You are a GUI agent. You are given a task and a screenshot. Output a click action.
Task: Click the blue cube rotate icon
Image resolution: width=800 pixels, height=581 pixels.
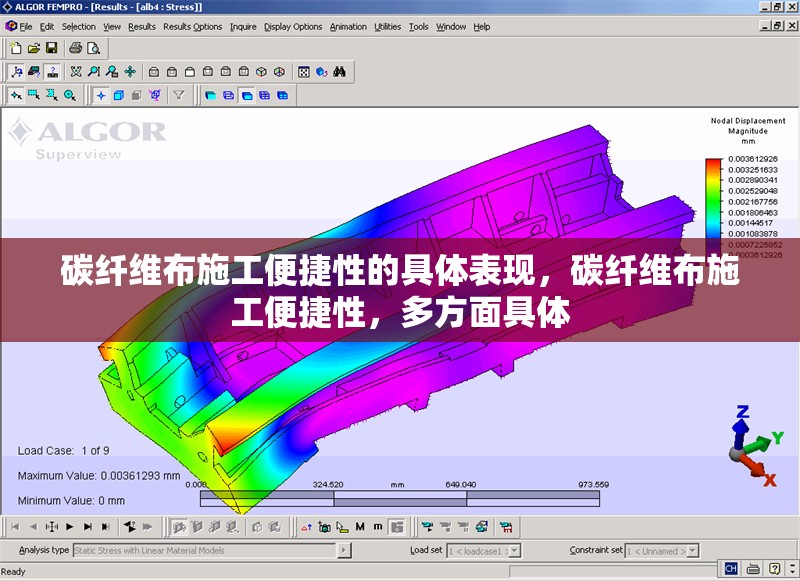coord(321,72)
